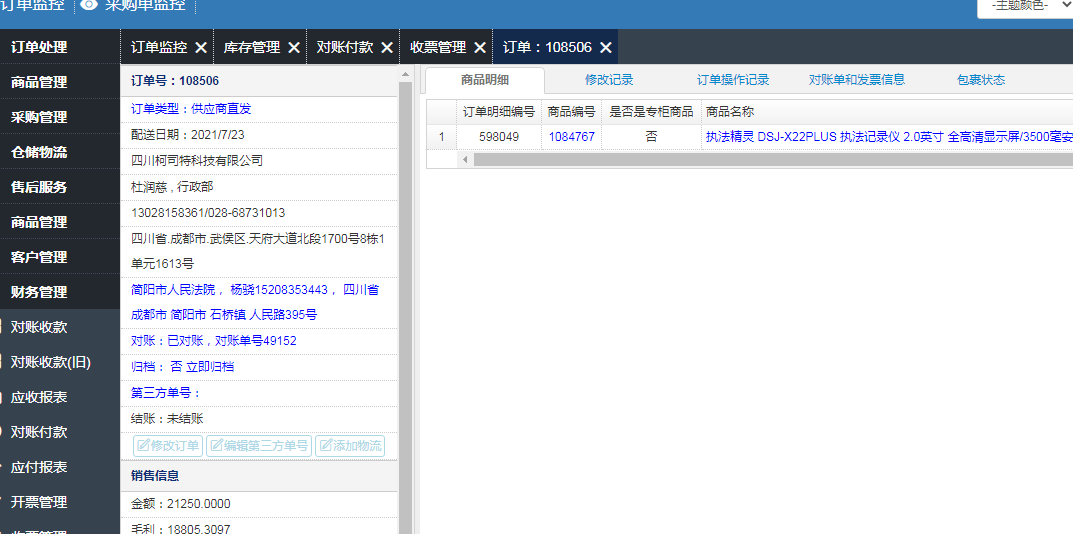This screenshot has width=1073, height=534.
Task: Click the 是否是专柜商品 column header
Action: pos(651,112)
